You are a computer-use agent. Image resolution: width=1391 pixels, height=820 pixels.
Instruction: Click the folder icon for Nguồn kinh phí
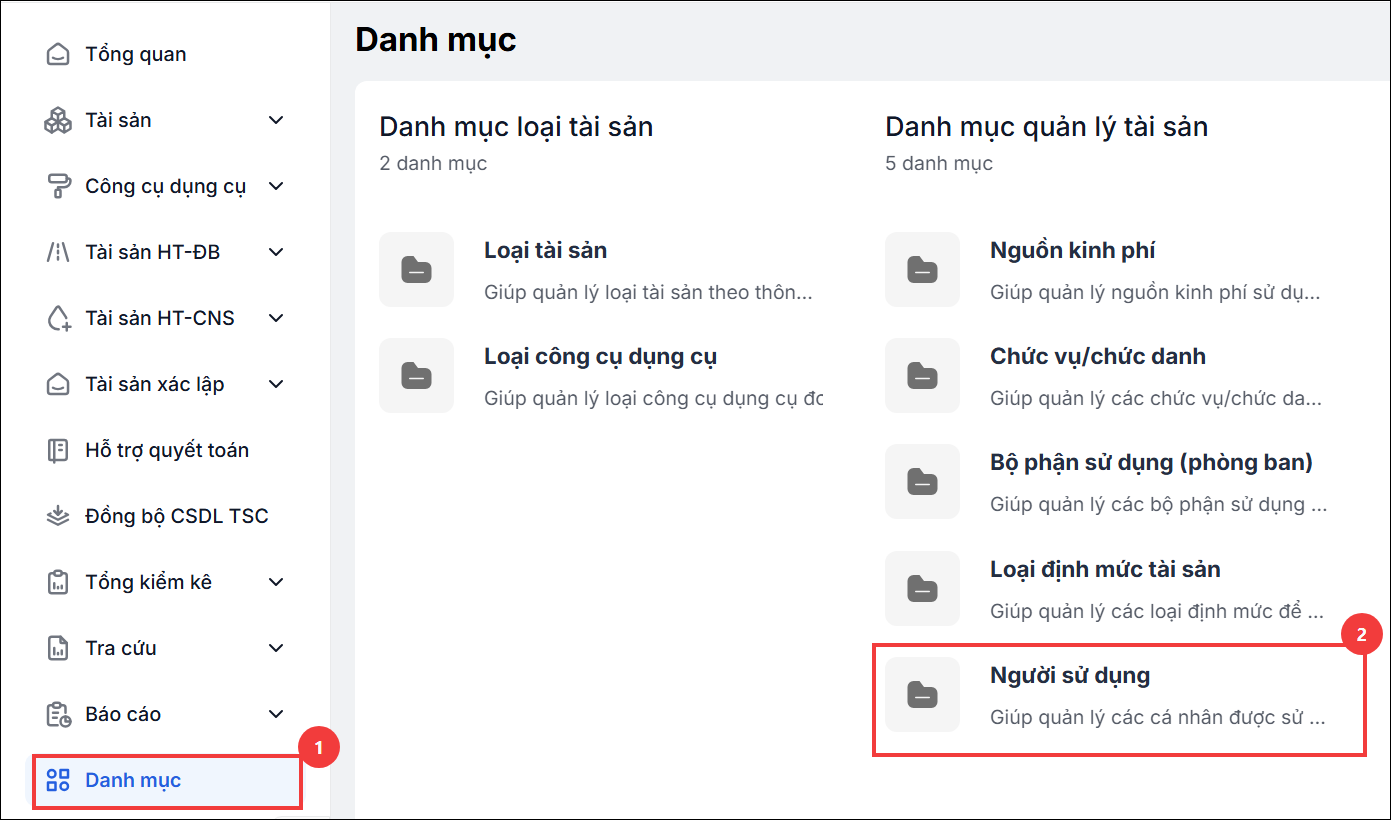pyautogui.click(x=922, y=269)
